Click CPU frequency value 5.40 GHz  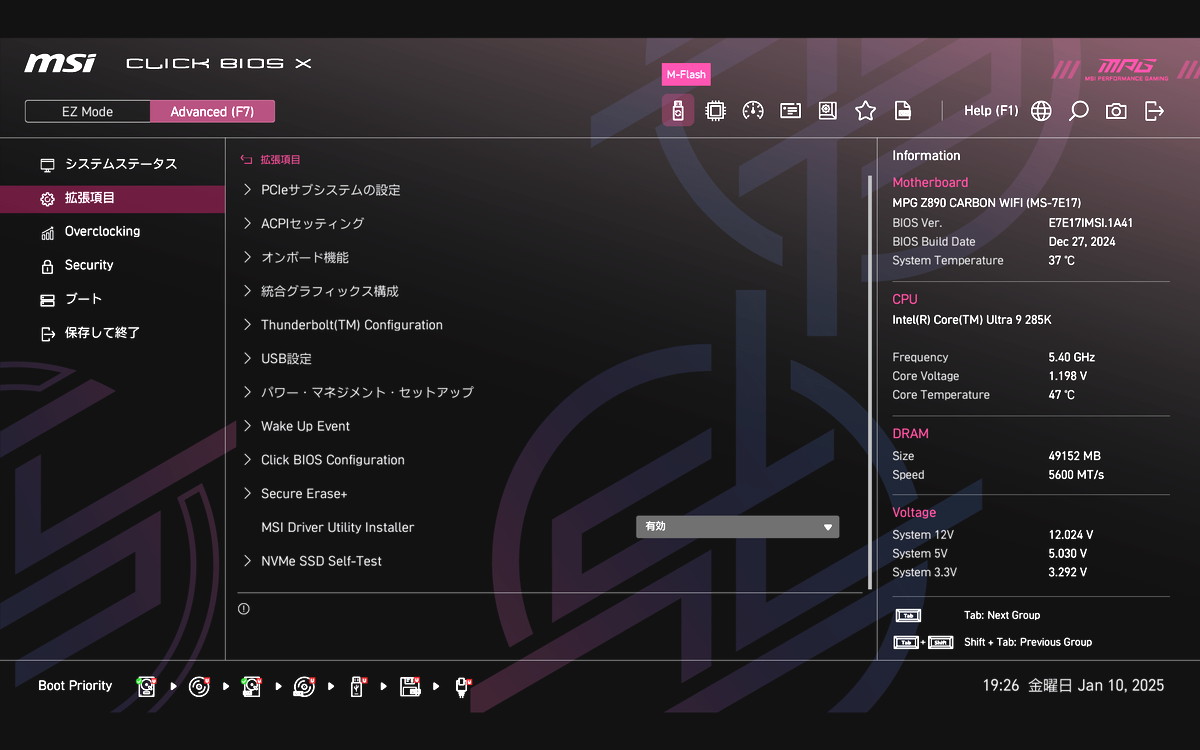click(x=1071, y=357)
